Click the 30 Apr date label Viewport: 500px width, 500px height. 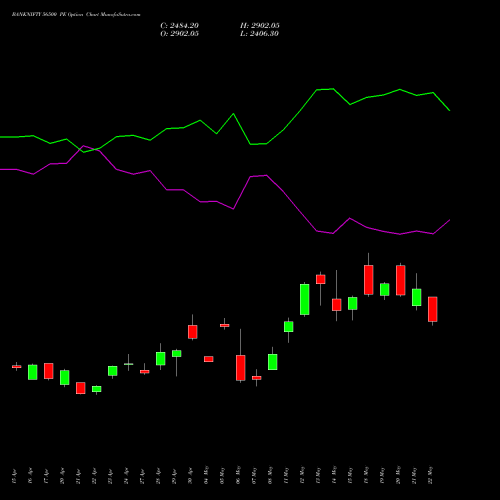tap(190, 476)
